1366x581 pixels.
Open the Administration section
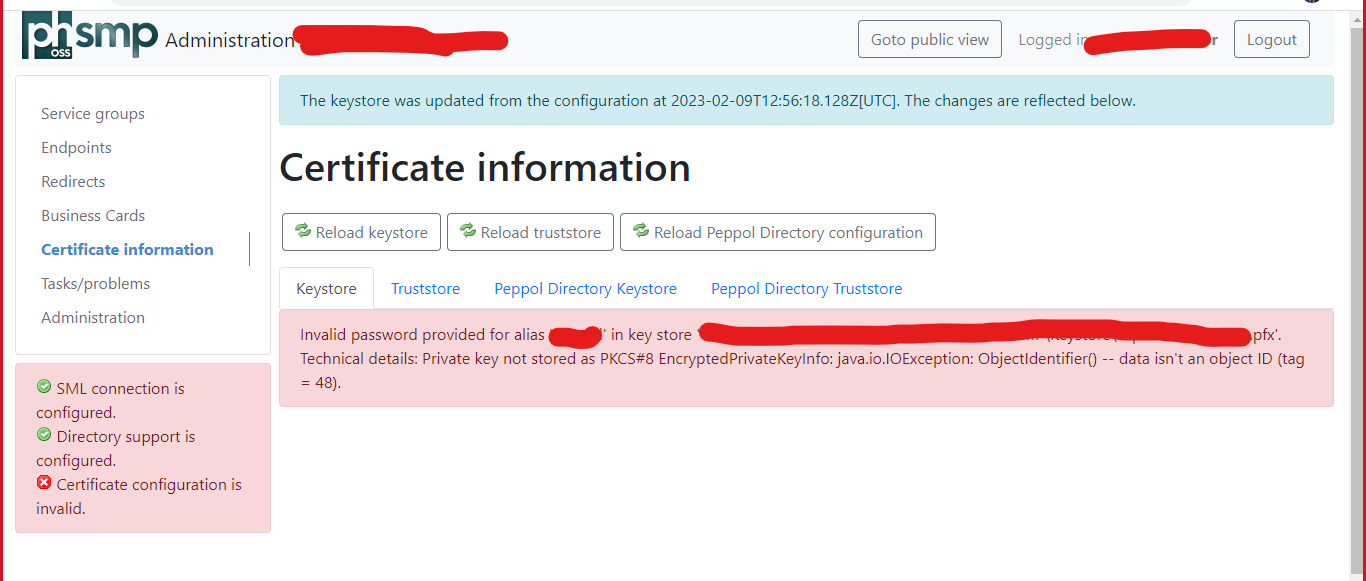(x=93, y=317)
